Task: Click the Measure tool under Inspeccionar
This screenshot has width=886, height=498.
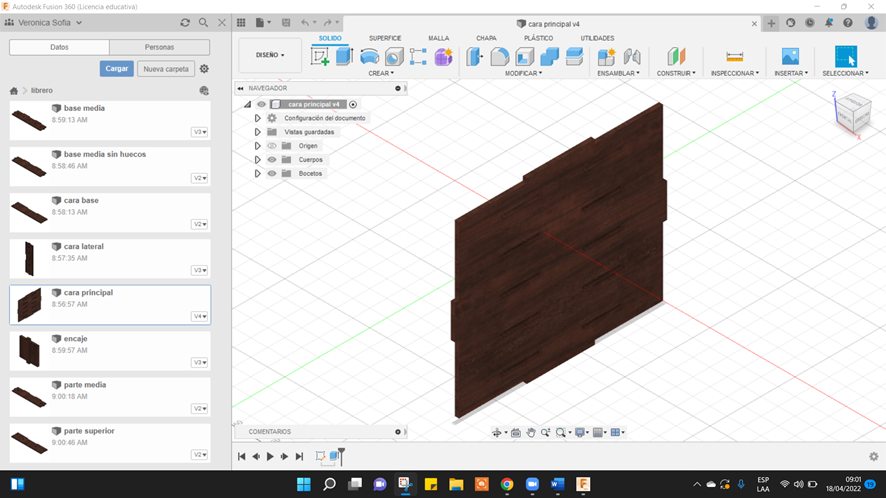Action: (734, 57)
